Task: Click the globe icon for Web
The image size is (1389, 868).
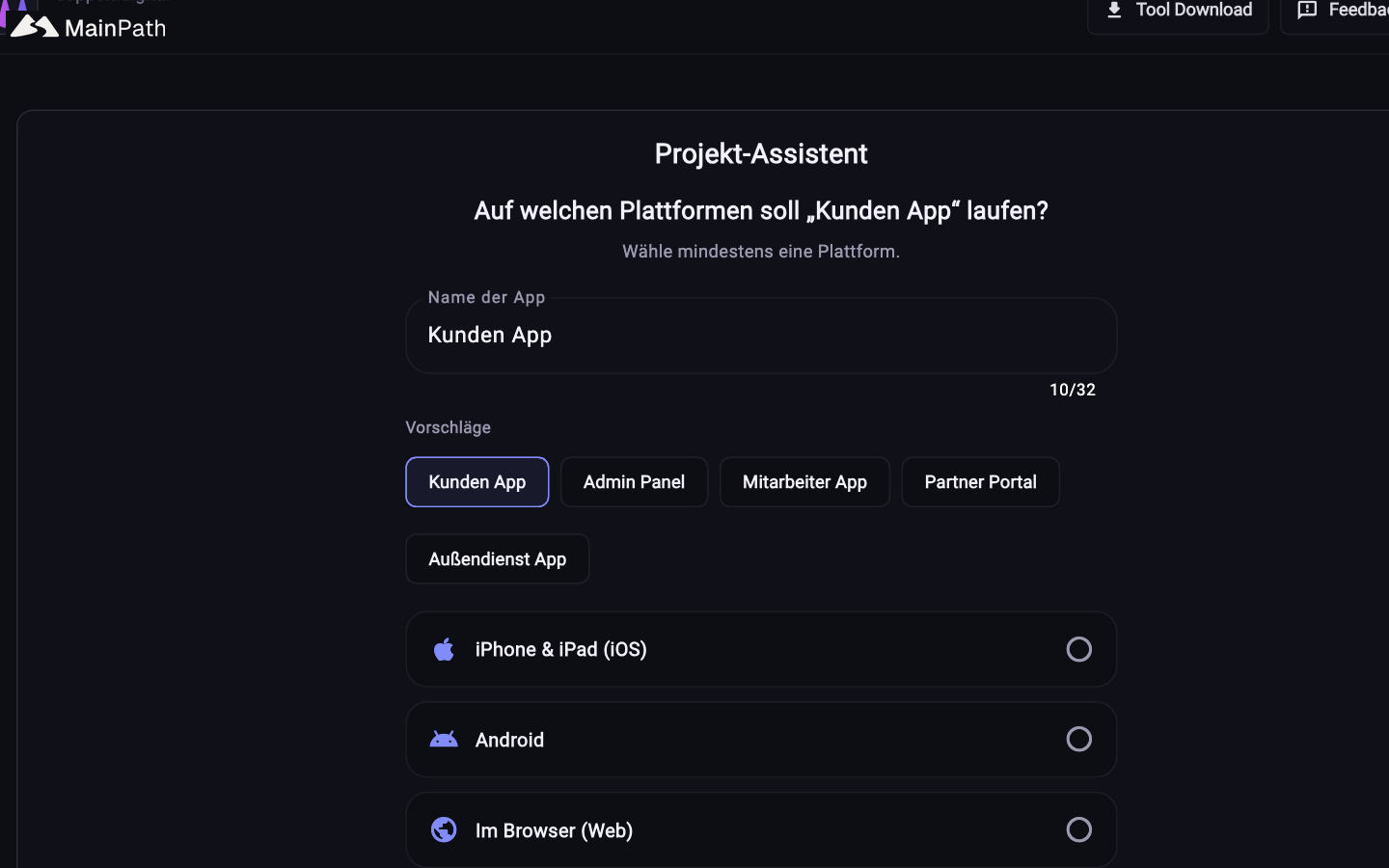Action: [x=444, y=829]
